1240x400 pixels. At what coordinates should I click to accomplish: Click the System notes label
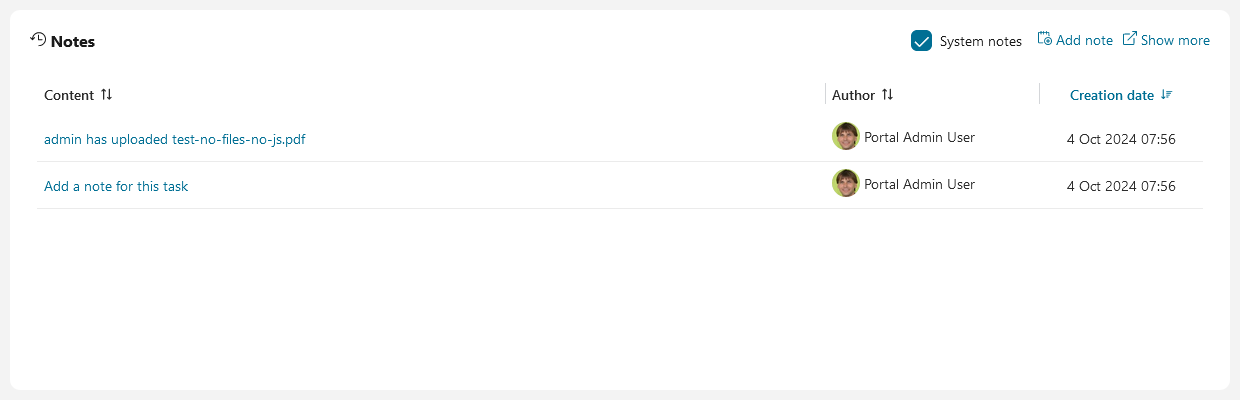pos(981,41)
